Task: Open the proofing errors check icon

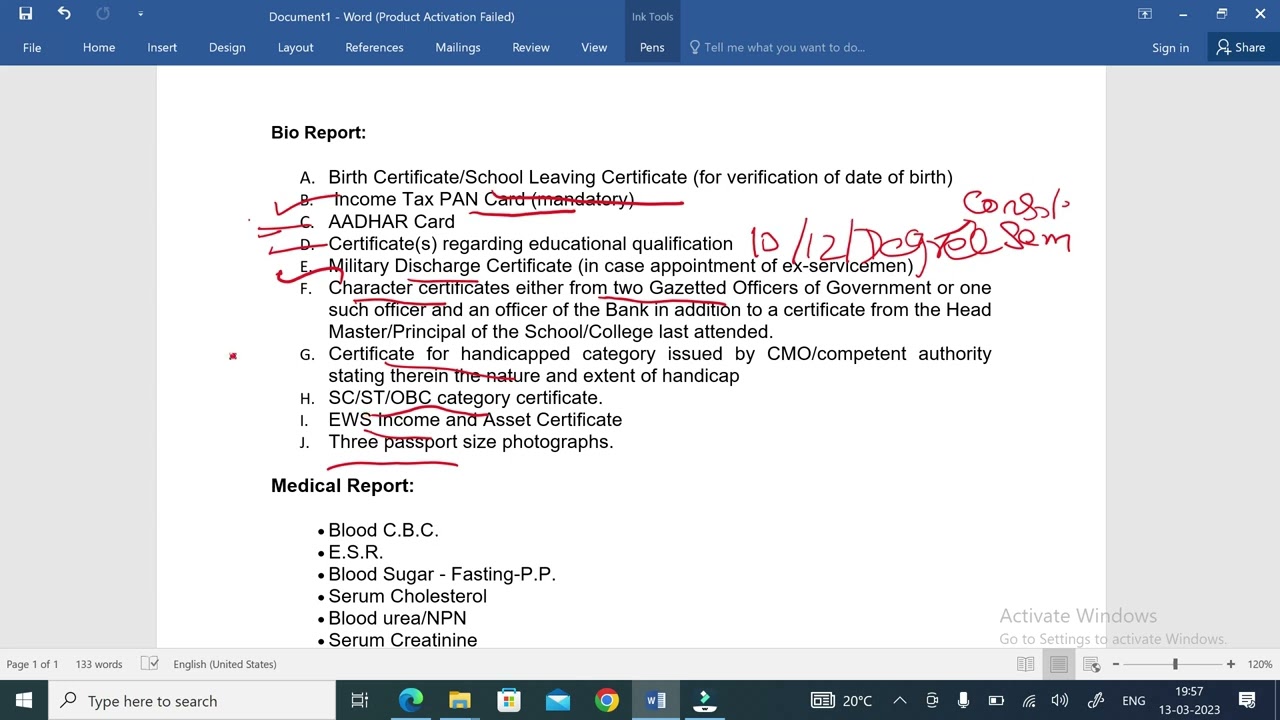Action: point(149,664)
